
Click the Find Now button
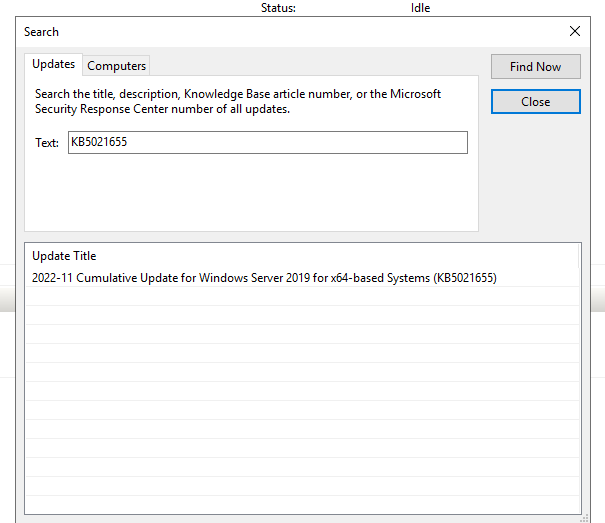536,67
